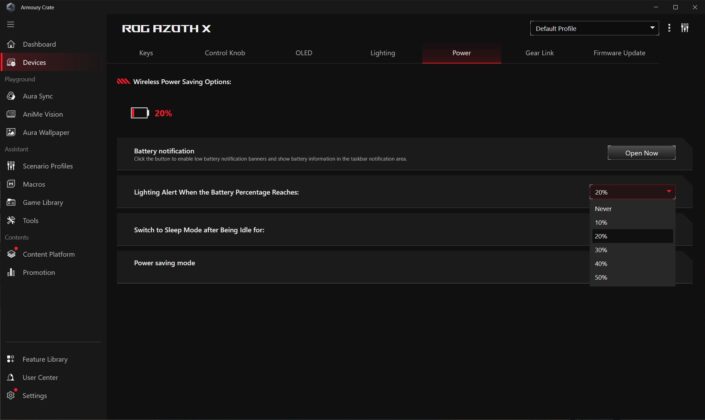Image resolution: width=705 pixels, height=420 pixels.
Task: Click the Switch to Sleep Mode label
Action: 199,230
